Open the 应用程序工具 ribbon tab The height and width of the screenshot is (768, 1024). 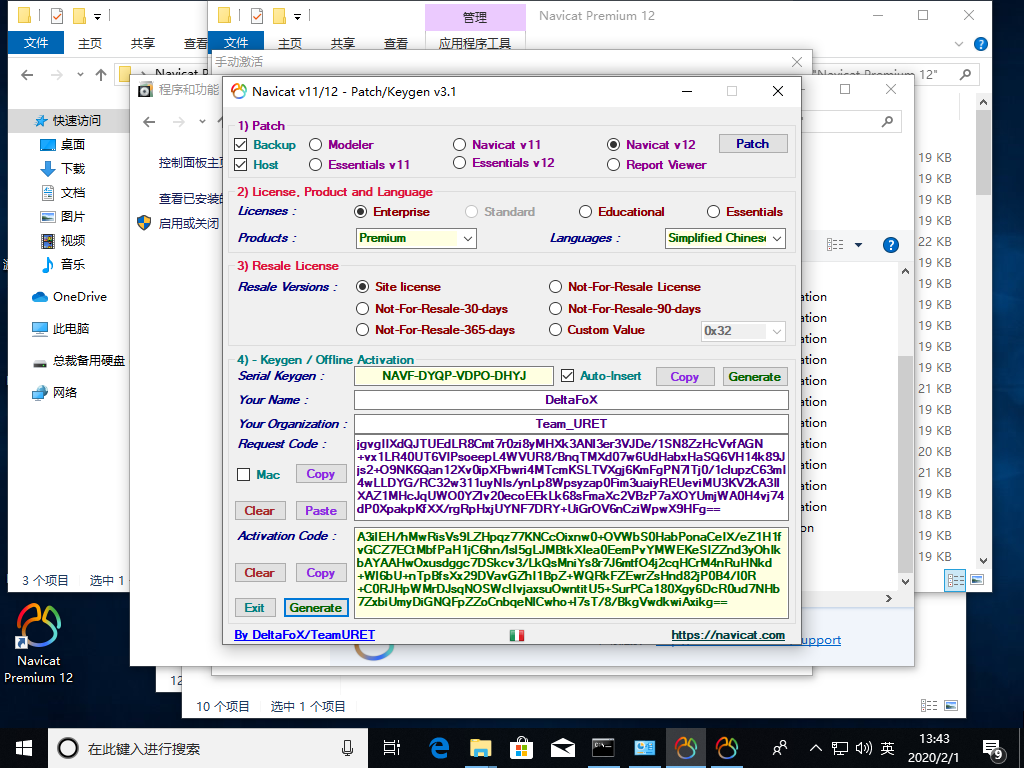(x=475, y=44)
